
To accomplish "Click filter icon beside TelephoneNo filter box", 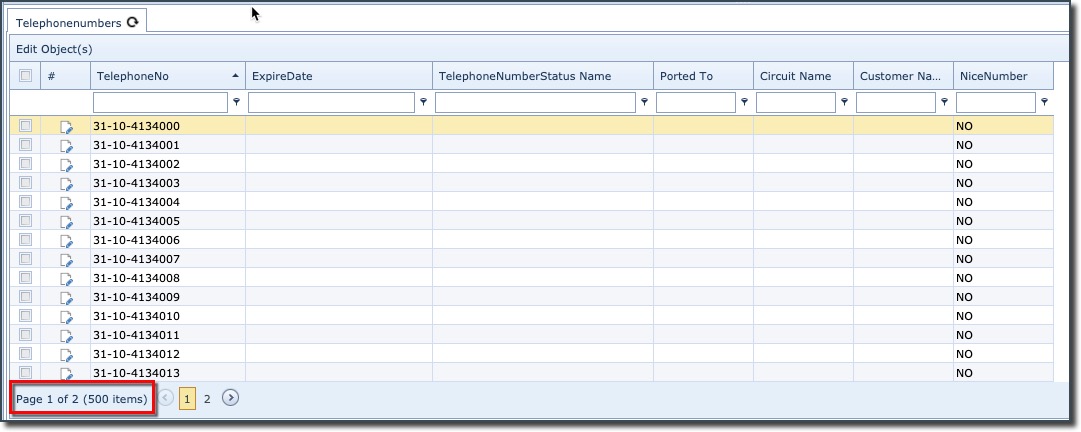I will tap(237, 102).
